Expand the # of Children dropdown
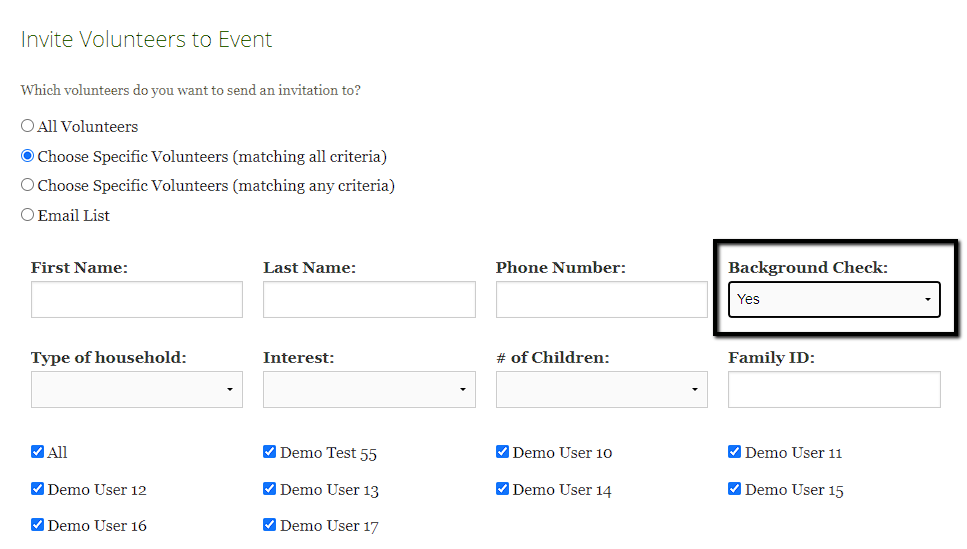 tap(601, 390)
